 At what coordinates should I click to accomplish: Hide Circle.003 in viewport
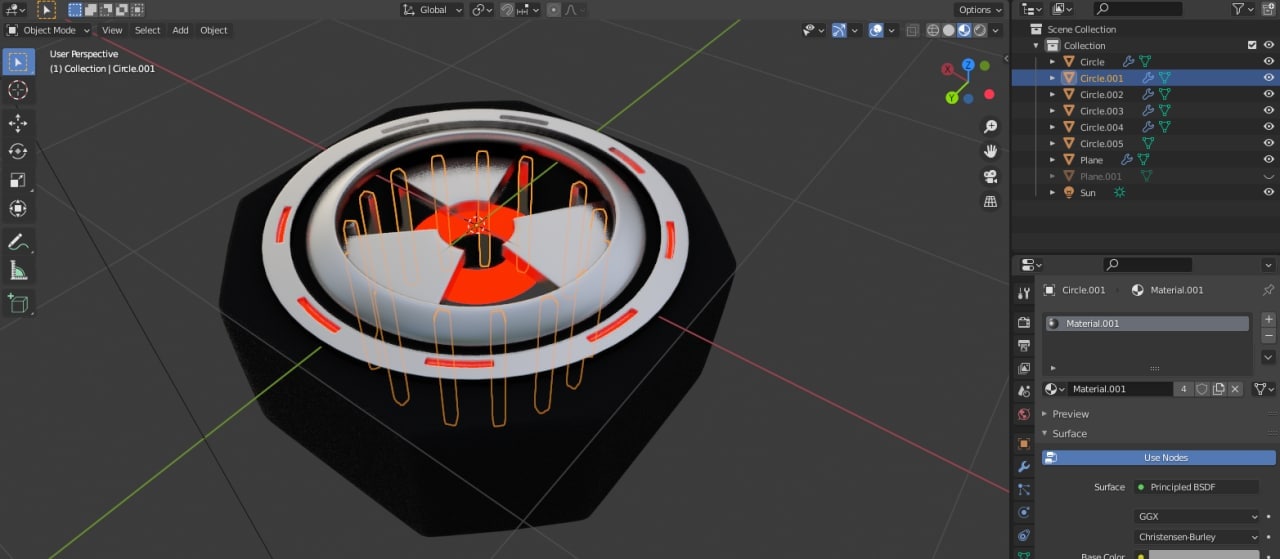tap(1268, 110)
